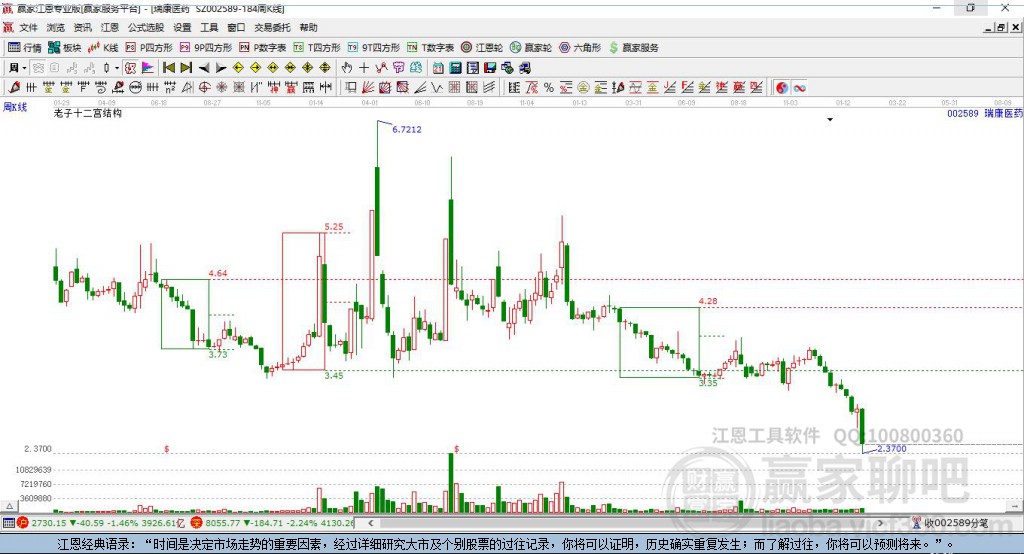Screen dimensions: 1024x554
Task: Open the calendar date icon
Action: 438,68
